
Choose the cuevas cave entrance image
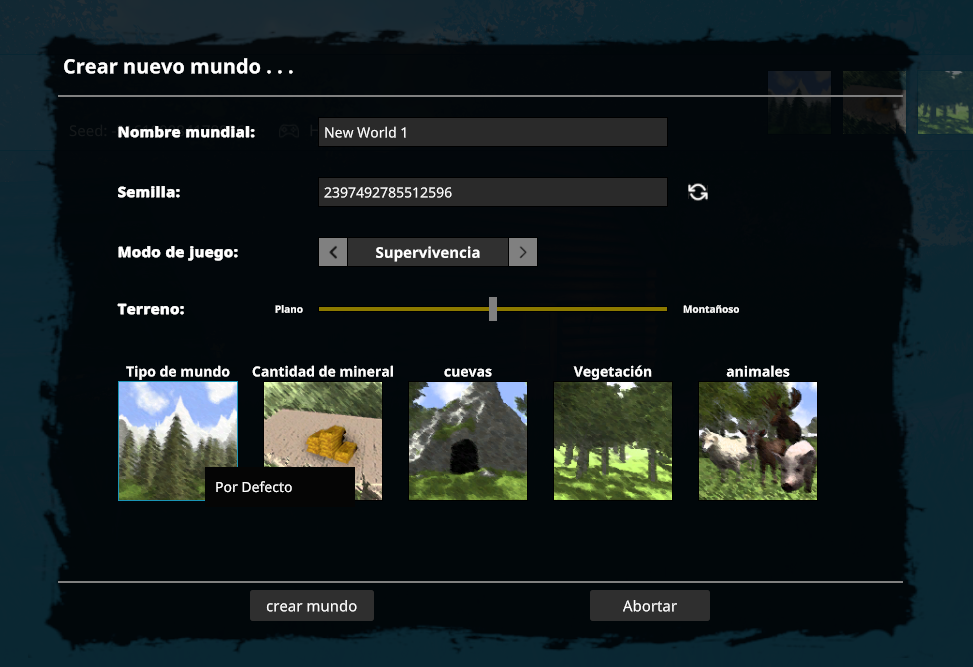[467, 440]
